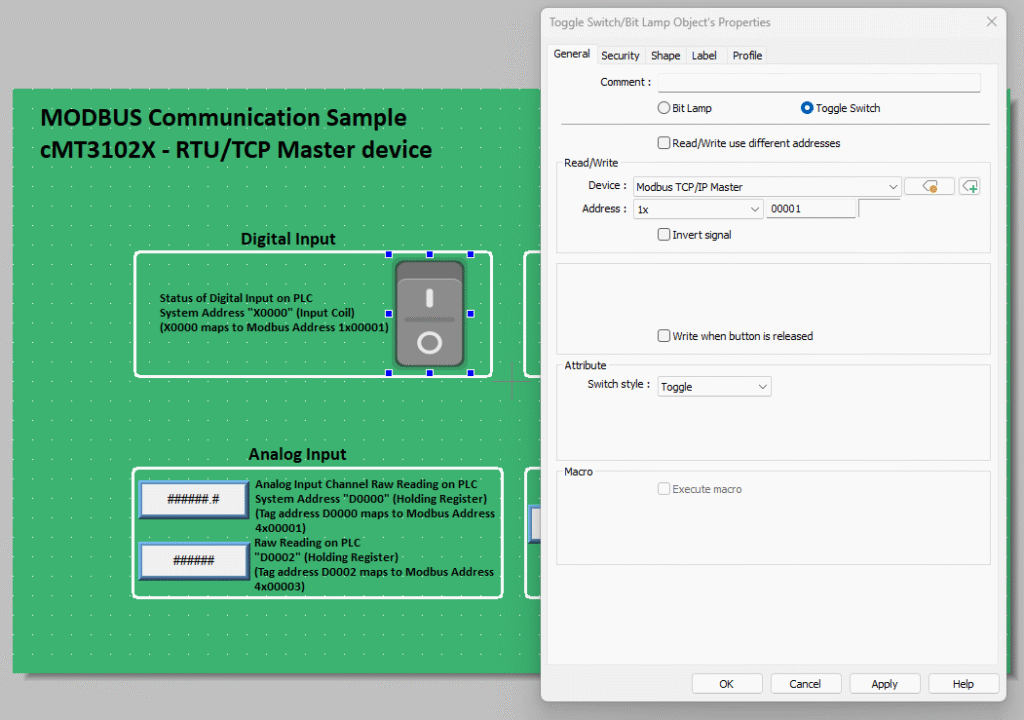Click the add new device icon

[969, 187]
